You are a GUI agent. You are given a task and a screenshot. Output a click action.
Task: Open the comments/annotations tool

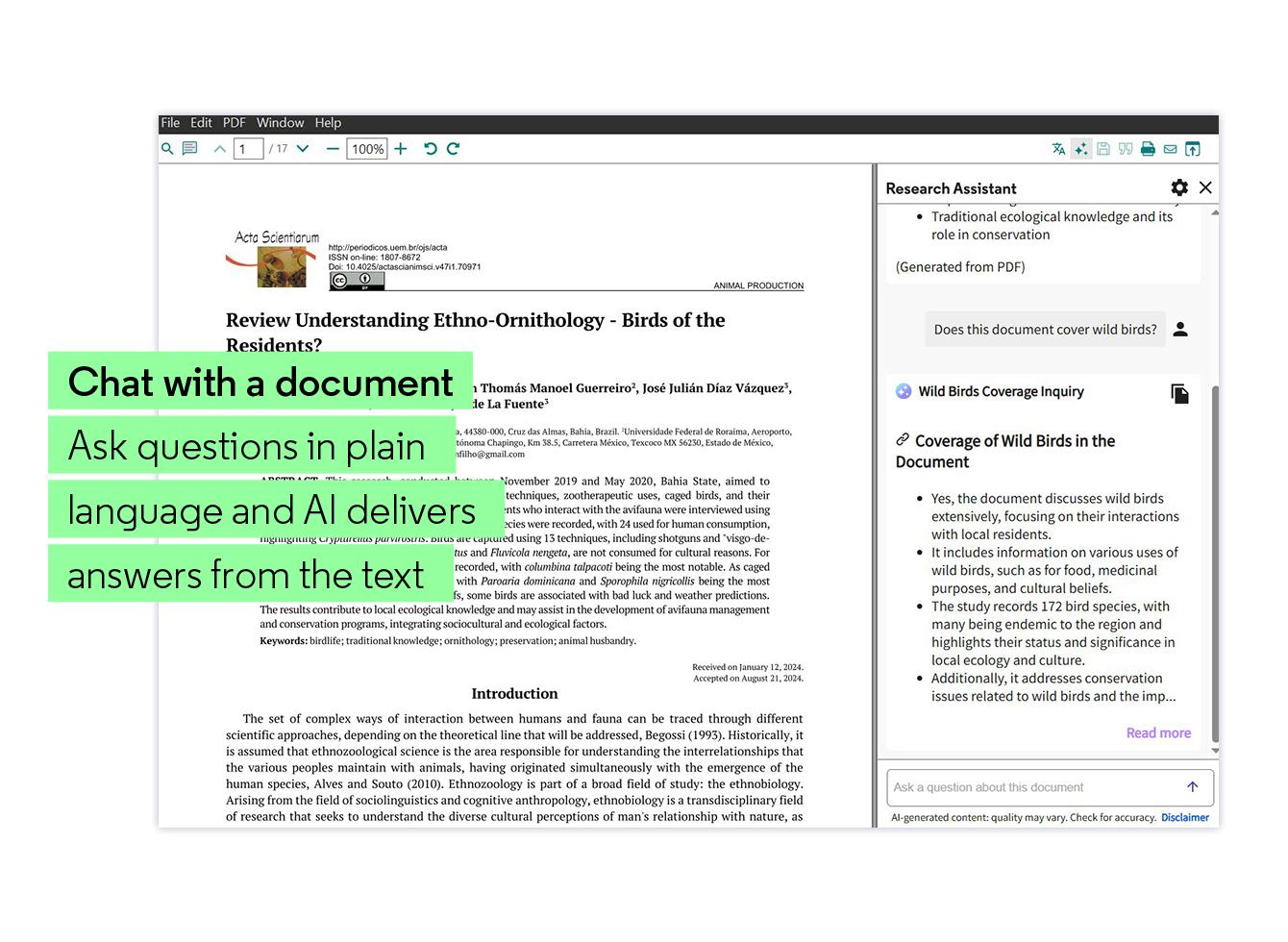[189, 148]
